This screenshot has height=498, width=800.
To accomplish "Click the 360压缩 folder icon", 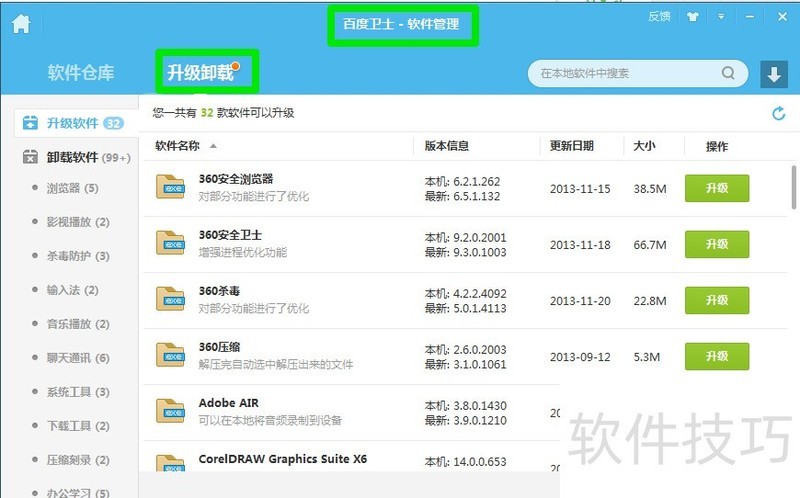I will (x=172, y=355).
